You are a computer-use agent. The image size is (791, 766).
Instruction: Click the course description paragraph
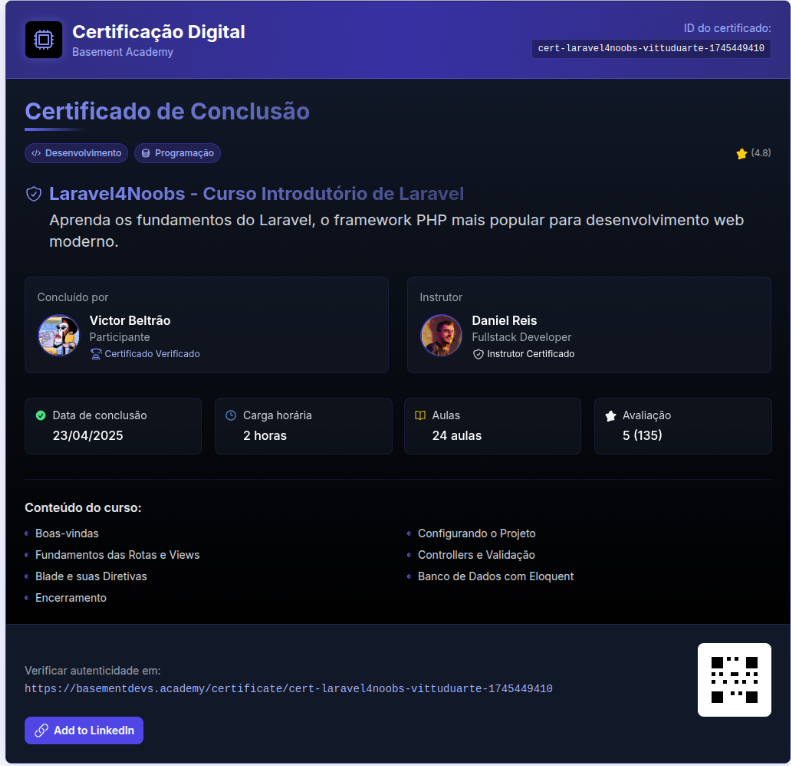tap(396, 231)
